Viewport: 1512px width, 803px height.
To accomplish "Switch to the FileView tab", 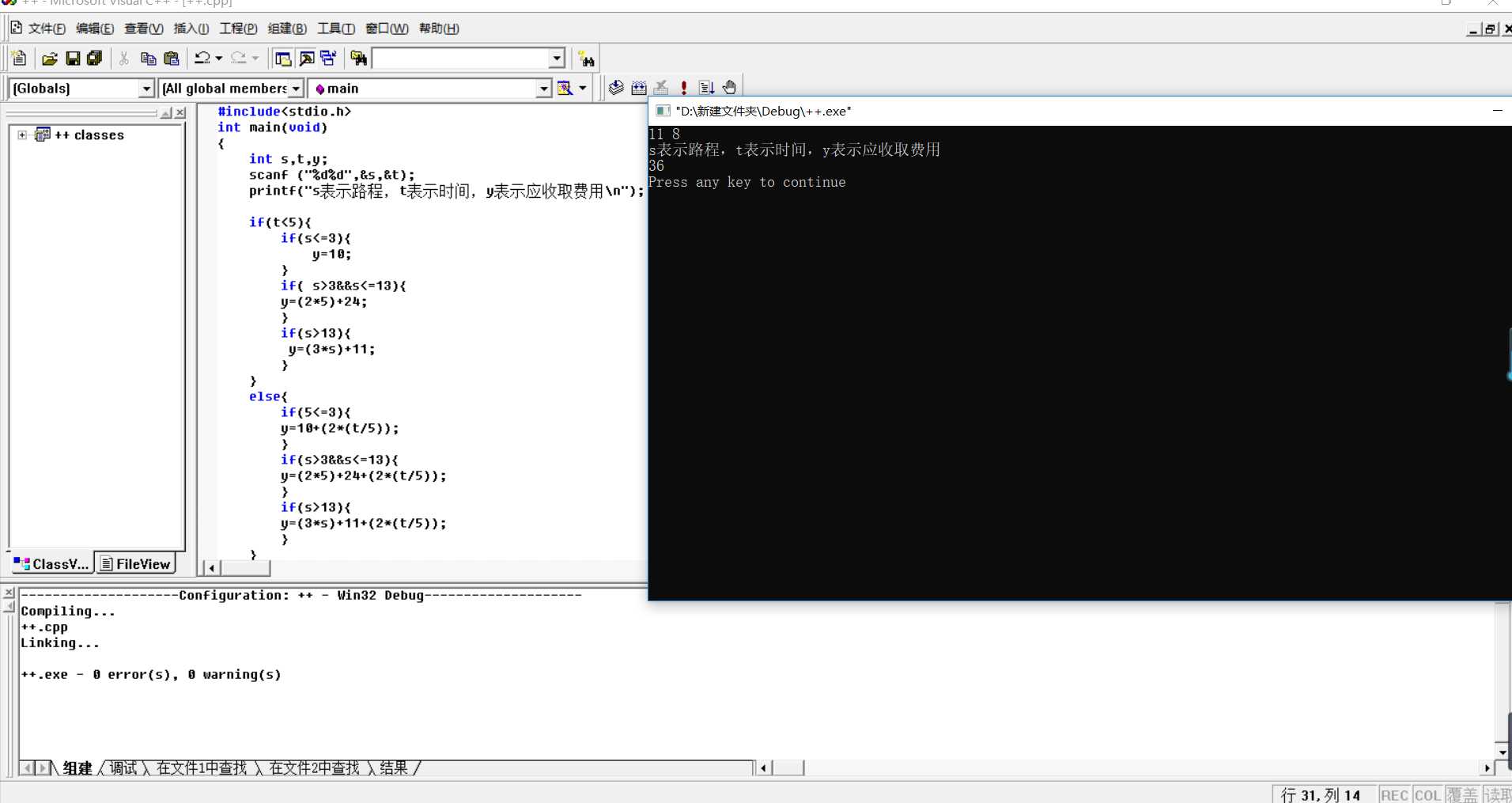I will pyautogui.click(x=135, y=563).
